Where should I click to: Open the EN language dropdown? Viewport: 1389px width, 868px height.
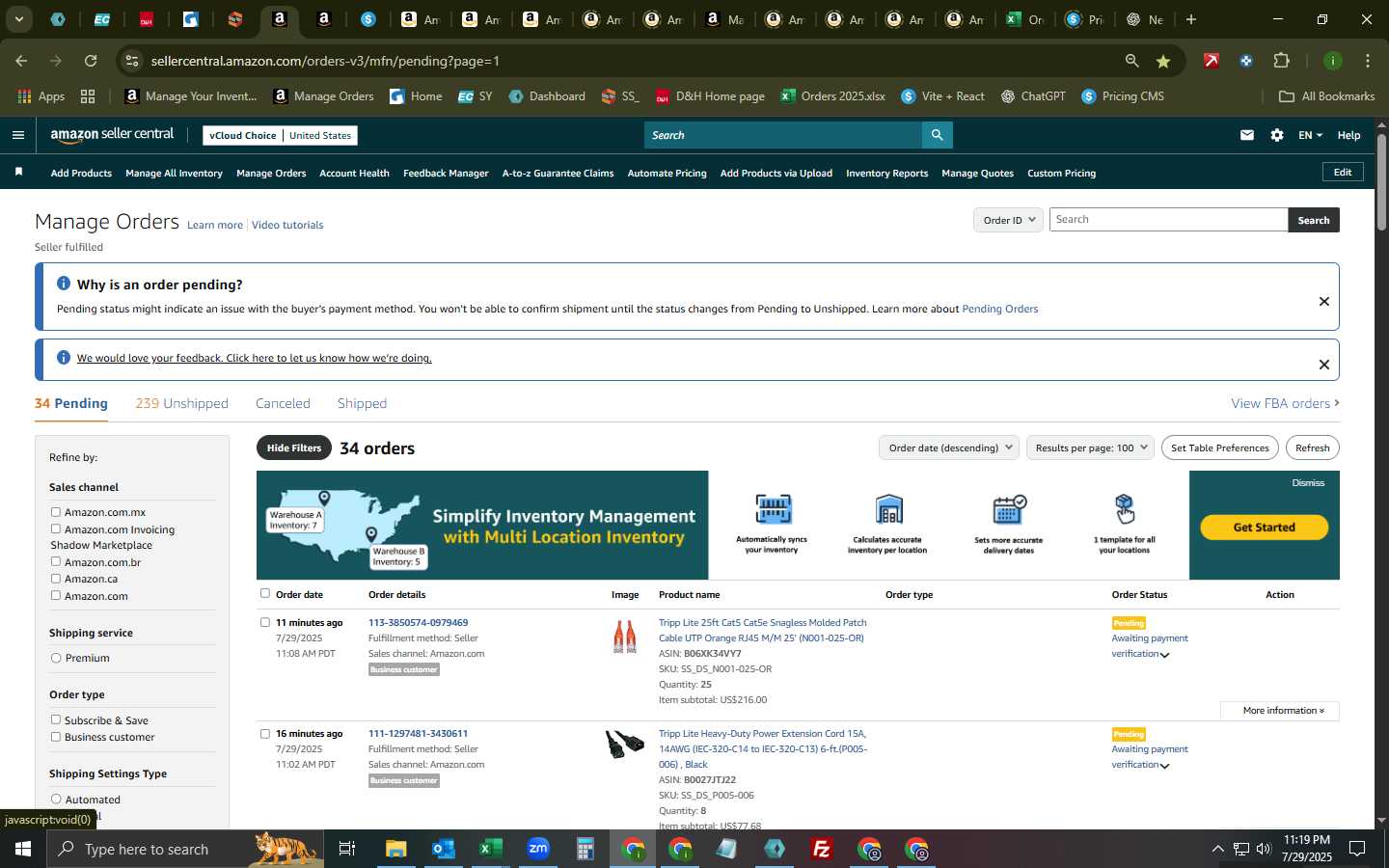point(1310,135)
